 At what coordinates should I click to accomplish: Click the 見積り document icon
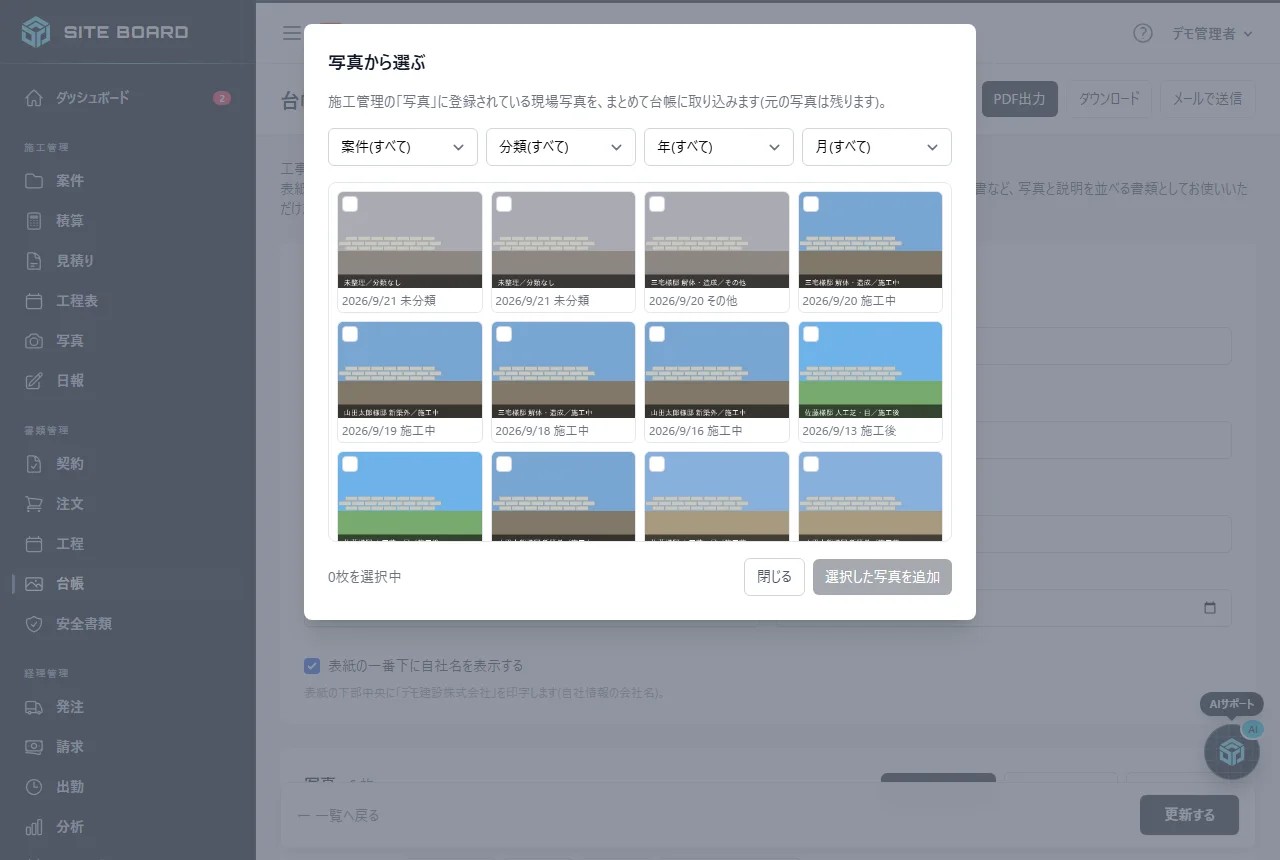(x=34, y=261)
